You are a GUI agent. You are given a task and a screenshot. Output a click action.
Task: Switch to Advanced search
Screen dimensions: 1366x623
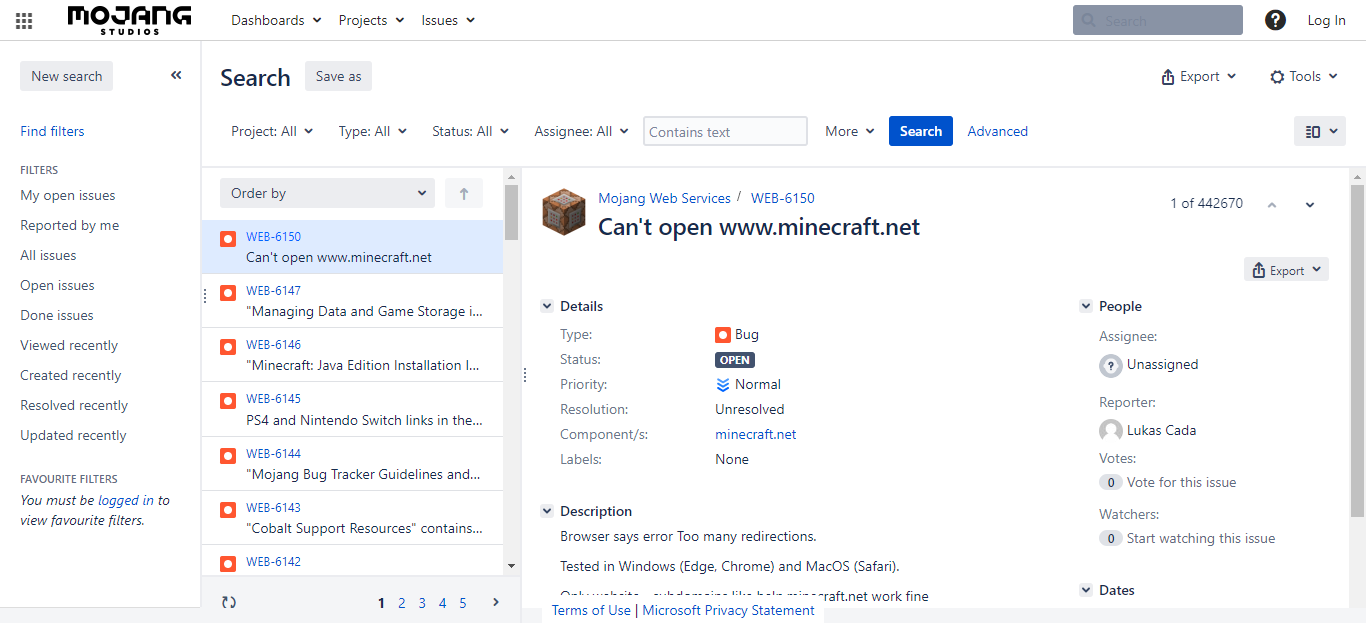coord(997,131)
